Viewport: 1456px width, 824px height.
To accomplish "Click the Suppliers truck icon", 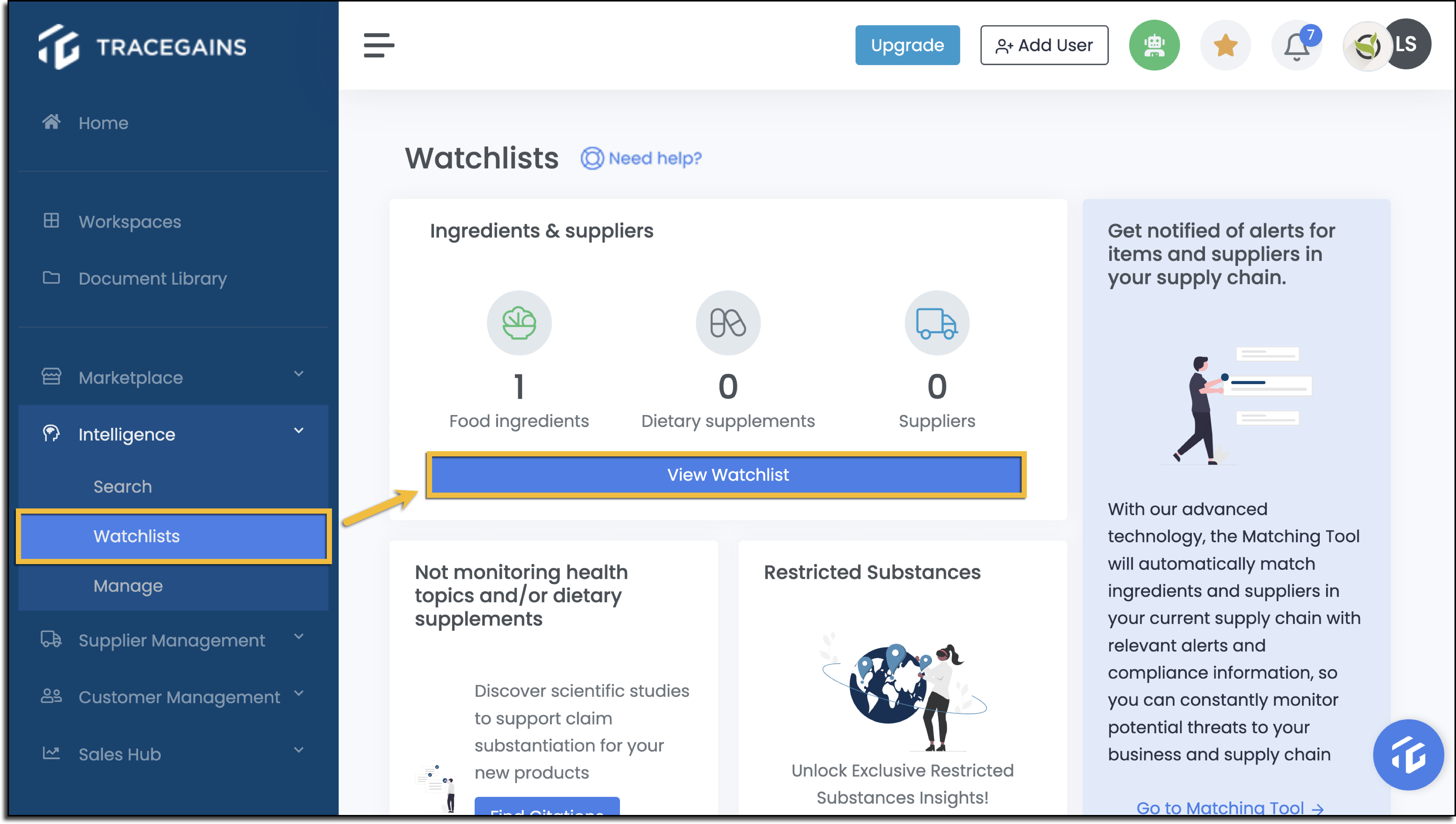I will tap(937, 323).
